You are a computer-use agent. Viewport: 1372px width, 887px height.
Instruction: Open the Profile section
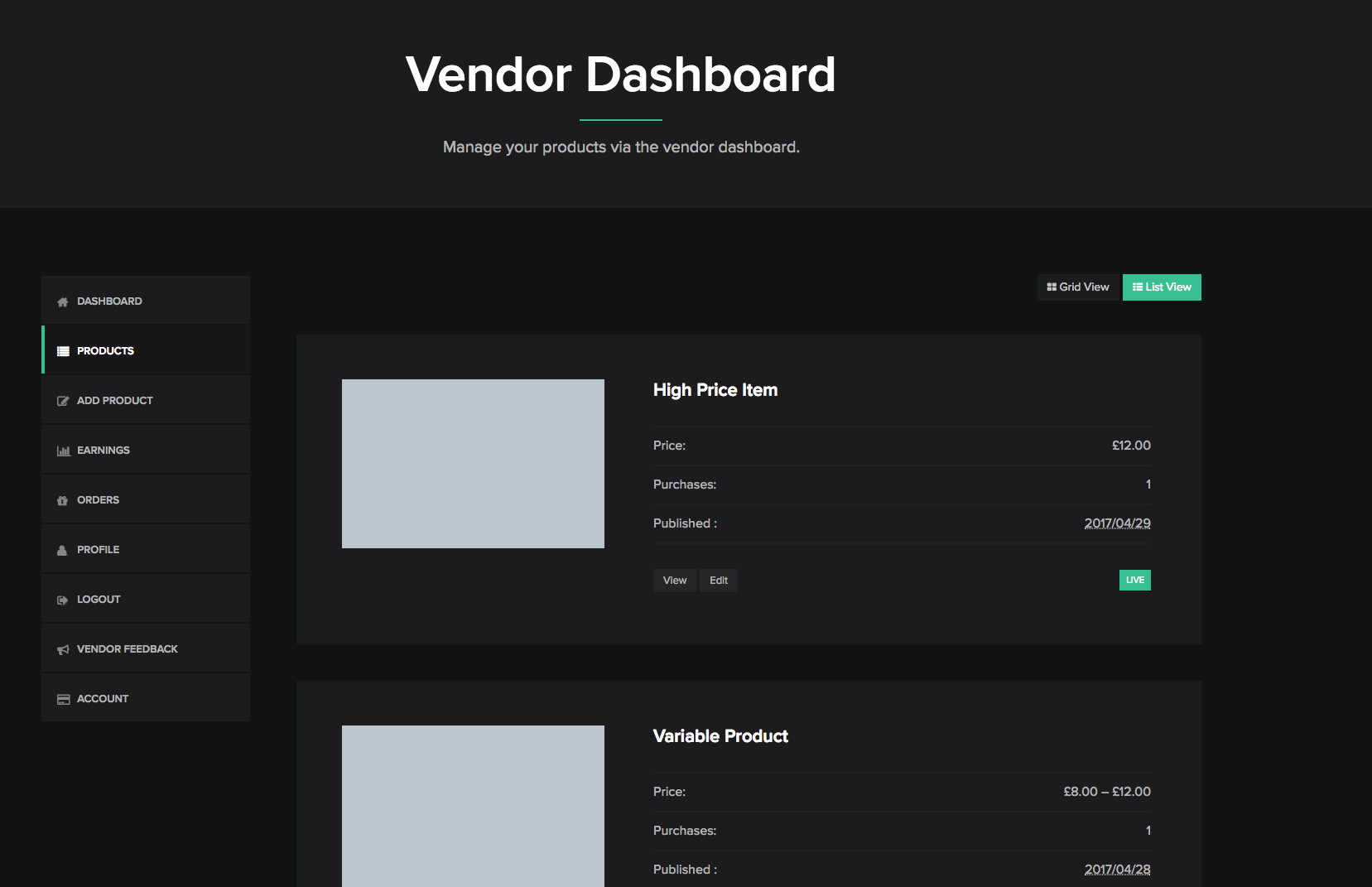(146, 548)
